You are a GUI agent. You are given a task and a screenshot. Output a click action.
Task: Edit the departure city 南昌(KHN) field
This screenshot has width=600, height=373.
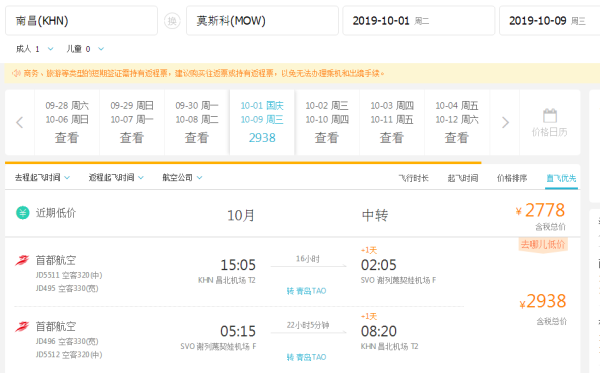click(81, 21)
